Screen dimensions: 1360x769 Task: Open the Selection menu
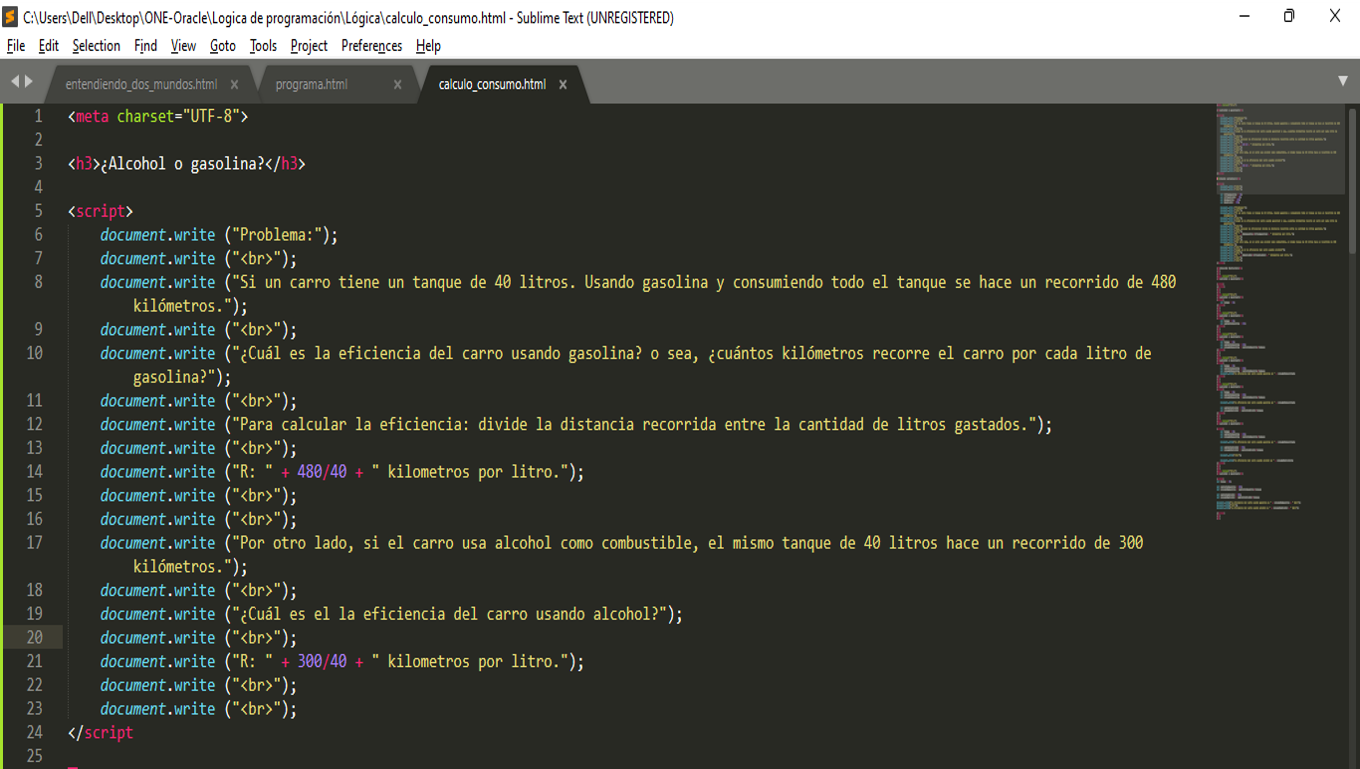96,46
